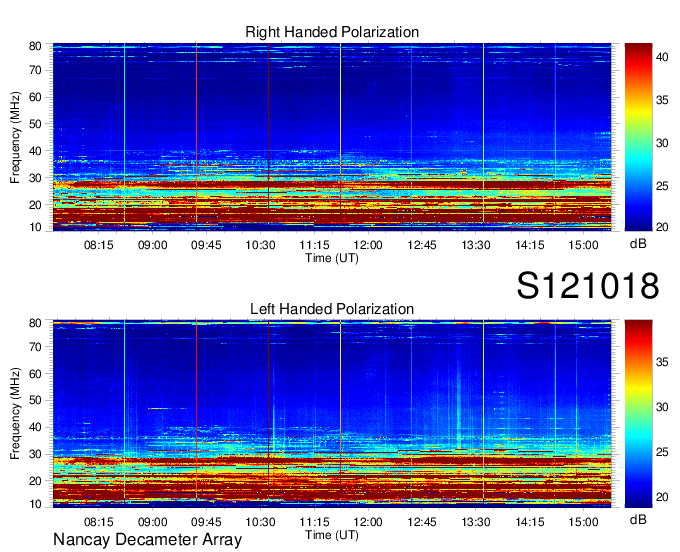Click the 09:45 tick on the bottom plot
The height and width of the screenshot is (552, 680).
206,522
